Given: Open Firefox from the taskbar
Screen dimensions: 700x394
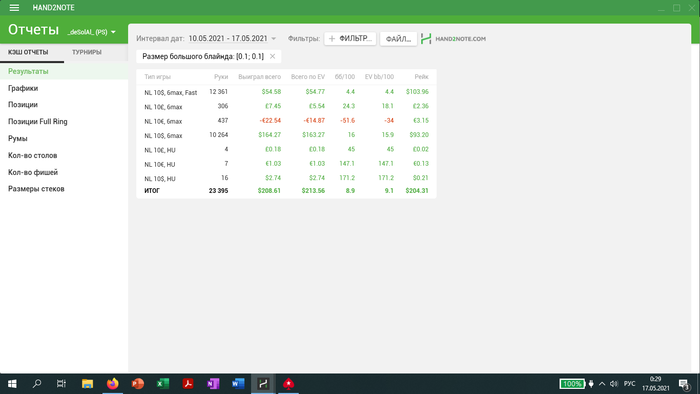Looking at the screenshot, I should (x=112, y=384).
